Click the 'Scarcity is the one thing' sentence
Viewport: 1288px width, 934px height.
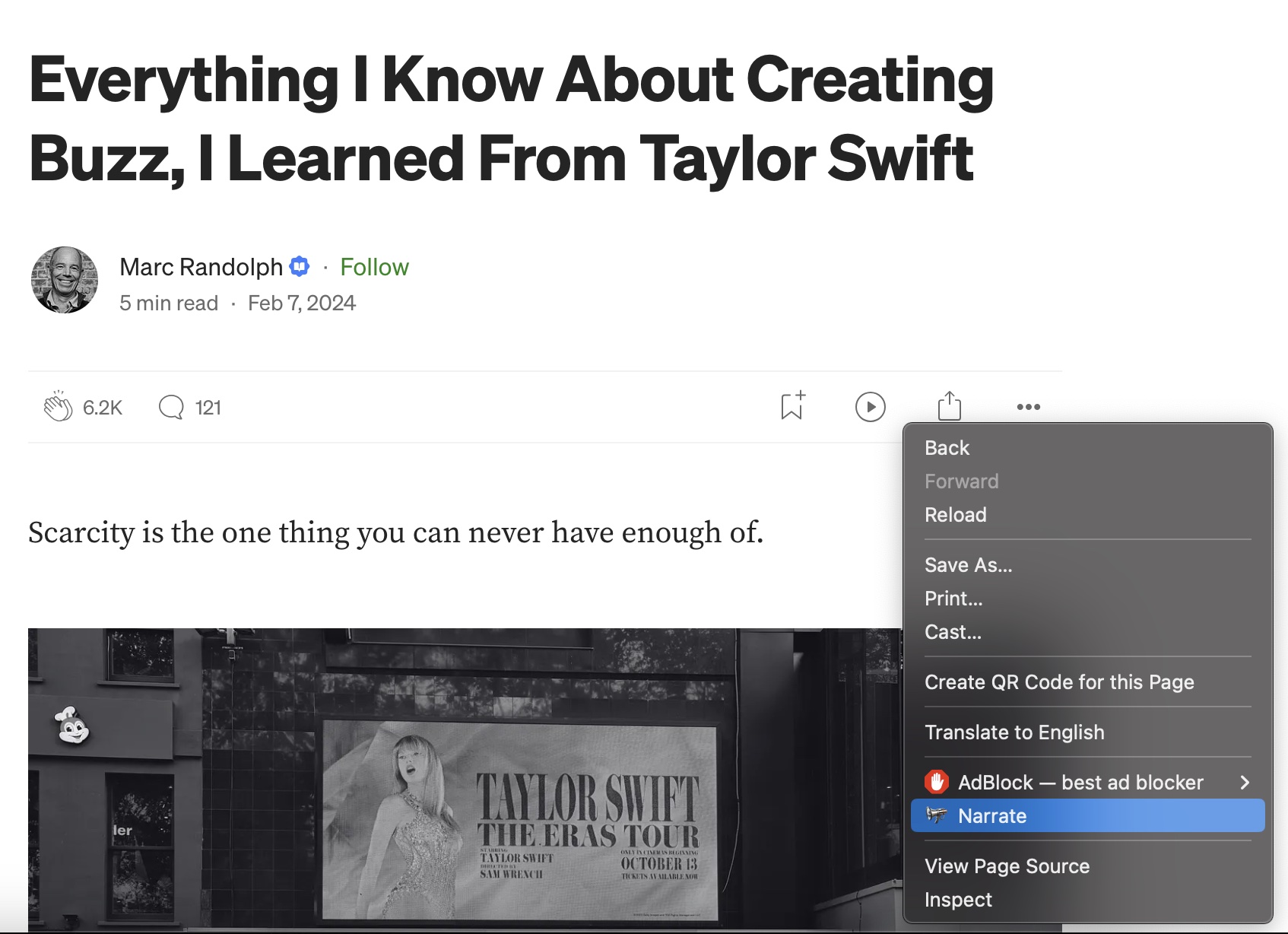coord(395,532)
